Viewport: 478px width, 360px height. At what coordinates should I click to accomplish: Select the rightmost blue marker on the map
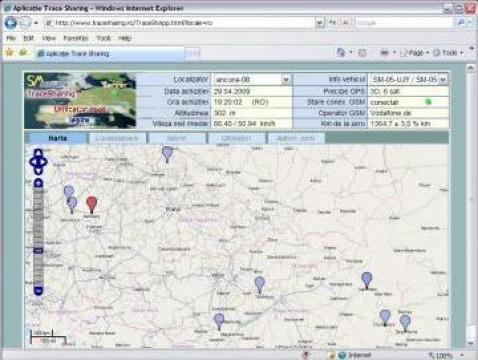point(405,323)
